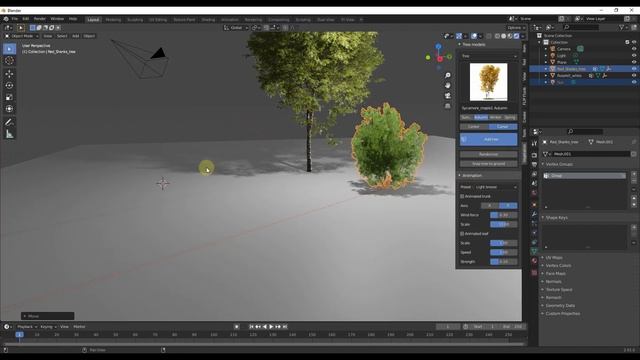Open the Material properties tab icon
The image size is (640, 360).
pos(534,261)
